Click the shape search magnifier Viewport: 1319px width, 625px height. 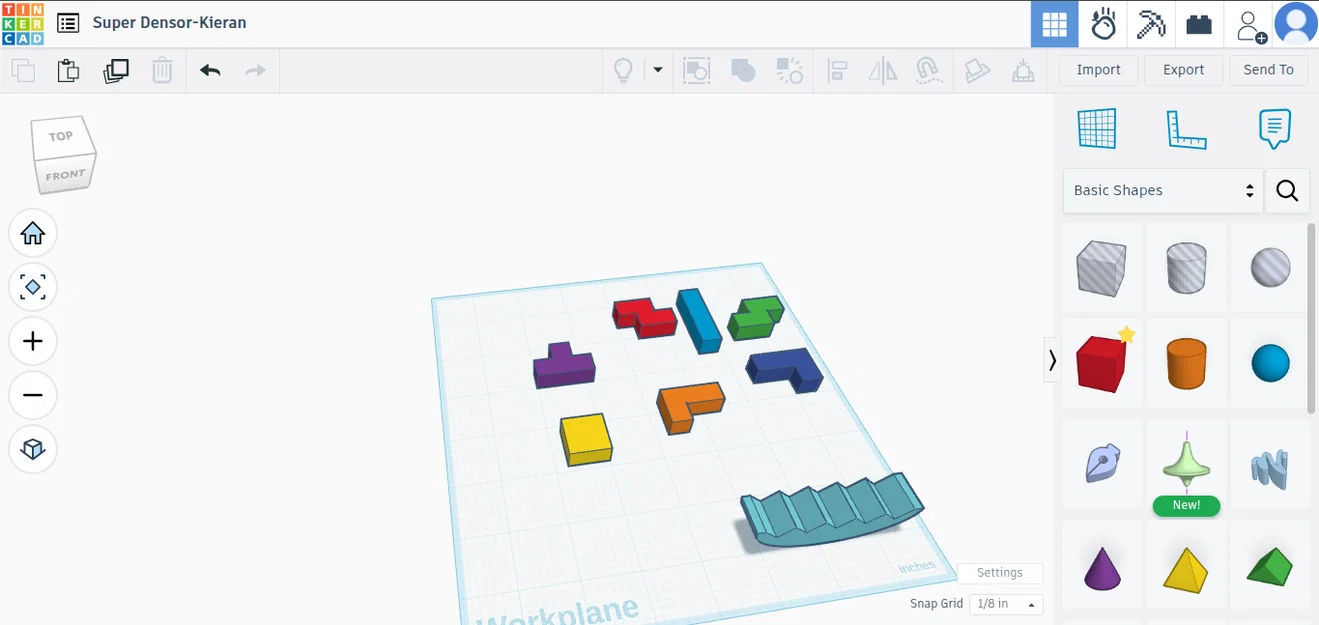tap(1287, 190)
